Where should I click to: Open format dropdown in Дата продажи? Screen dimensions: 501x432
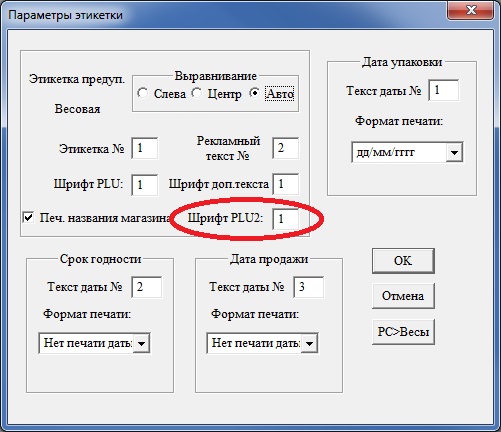[309, 343]
